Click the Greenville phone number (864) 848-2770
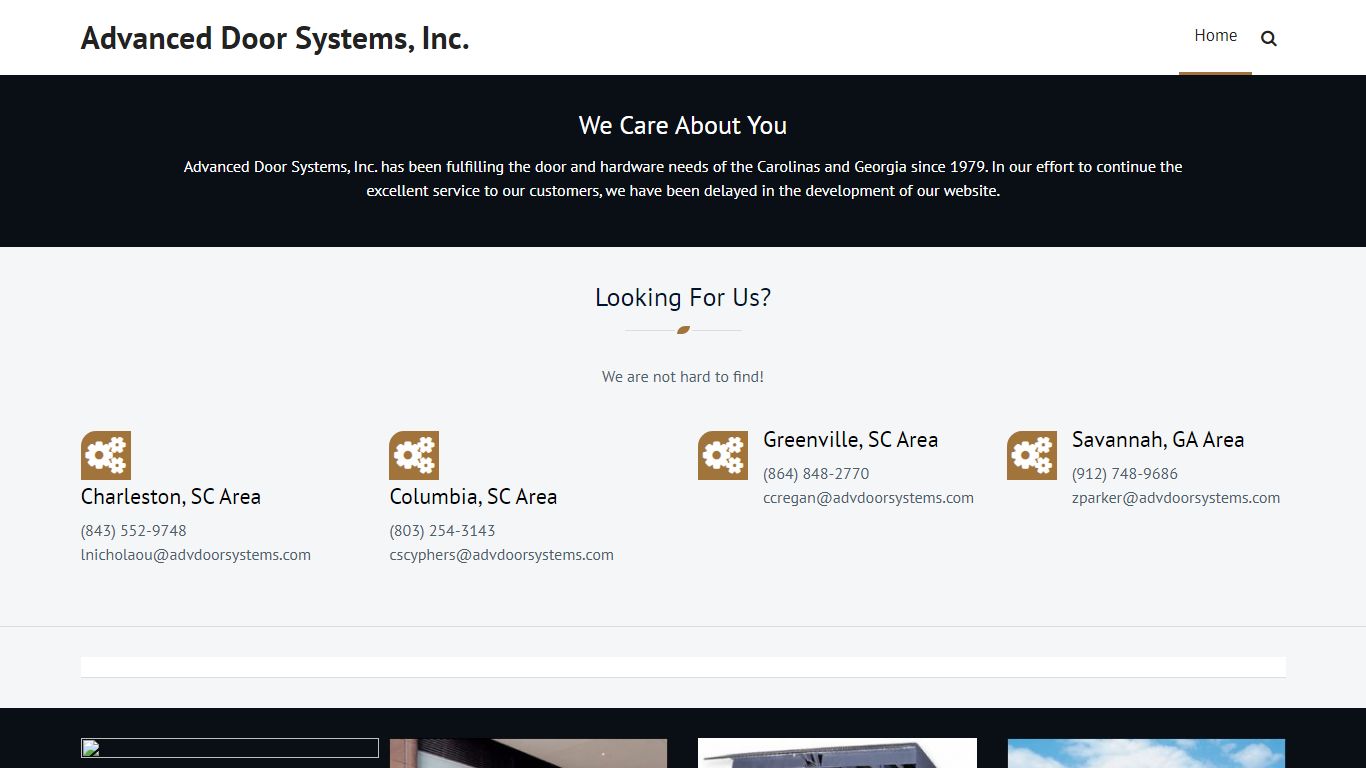Image resolution: width=1366 pixels, height=768 pixels. click(x=816, y=474)
